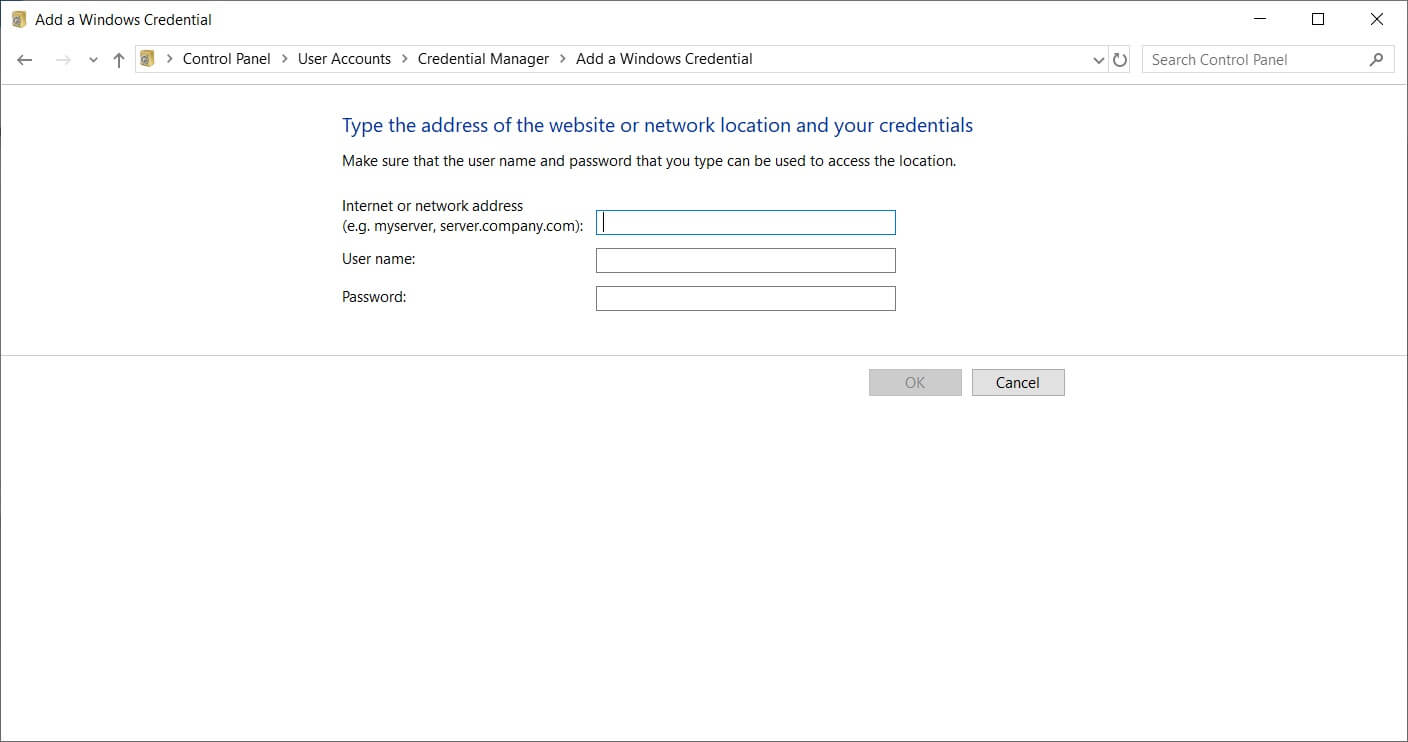Go back using the Back arrow
Screen dimensions: 1408x742
25,60
